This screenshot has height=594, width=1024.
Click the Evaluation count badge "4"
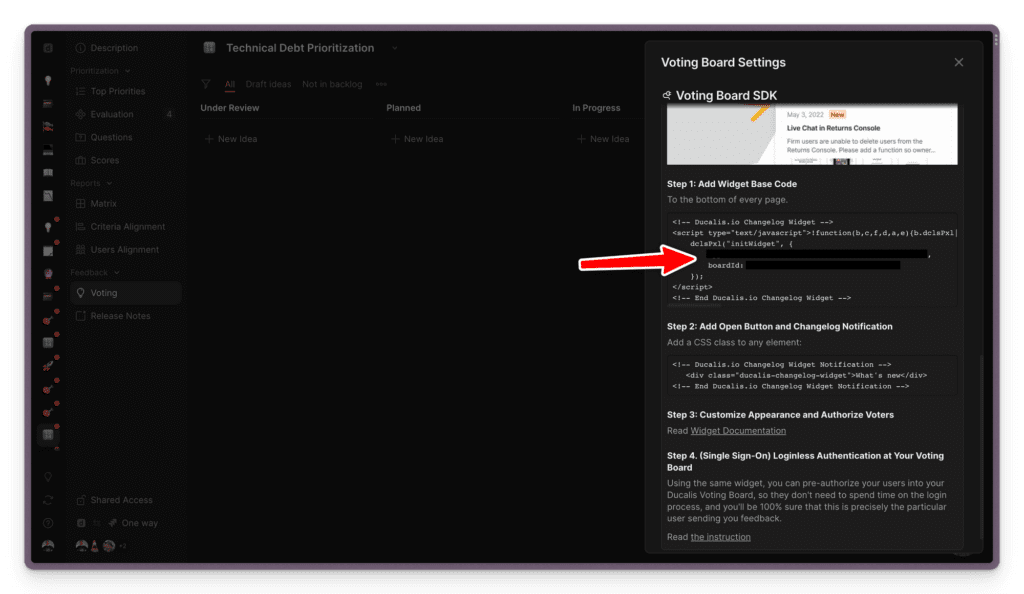coord(169,114)
